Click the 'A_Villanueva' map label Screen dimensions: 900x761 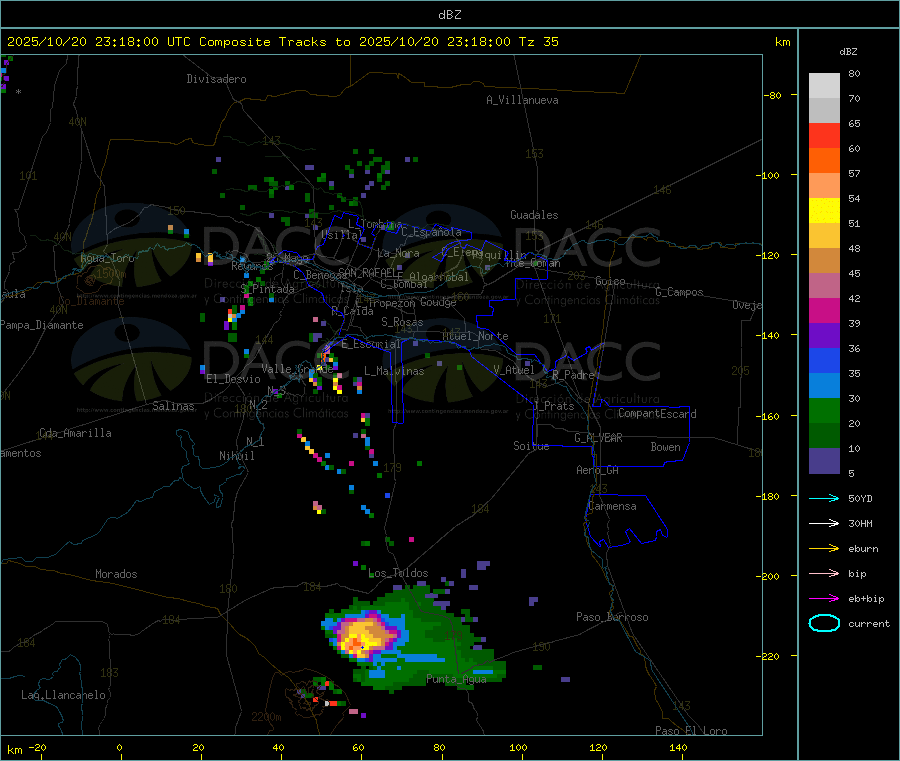point(522,100)
